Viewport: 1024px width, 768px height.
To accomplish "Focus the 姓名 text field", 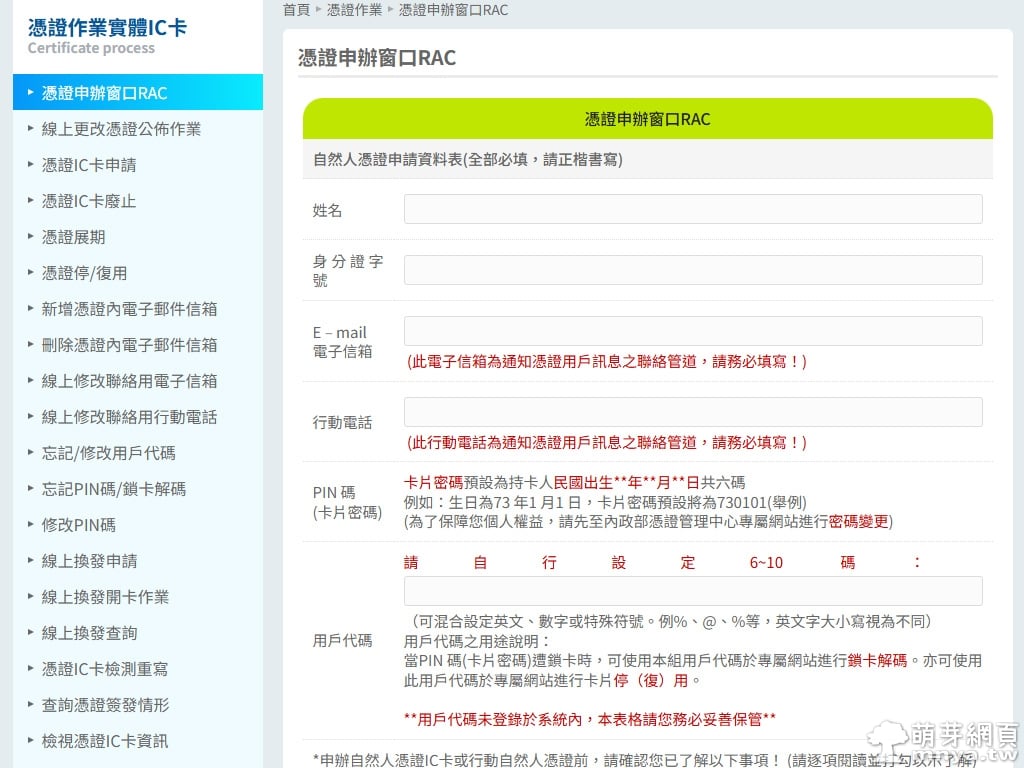I will pos(692,209).
